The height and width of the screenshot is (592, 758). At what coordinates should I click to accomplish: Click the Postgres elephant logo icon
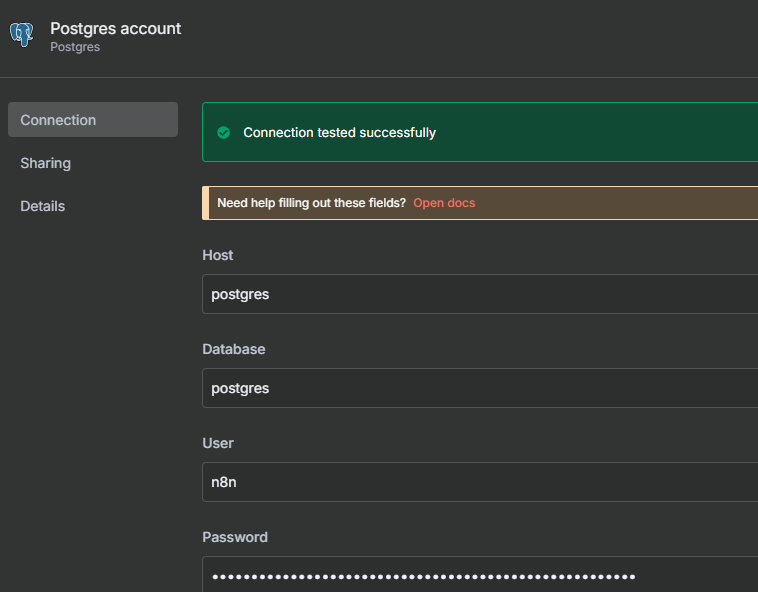(21, 35)
